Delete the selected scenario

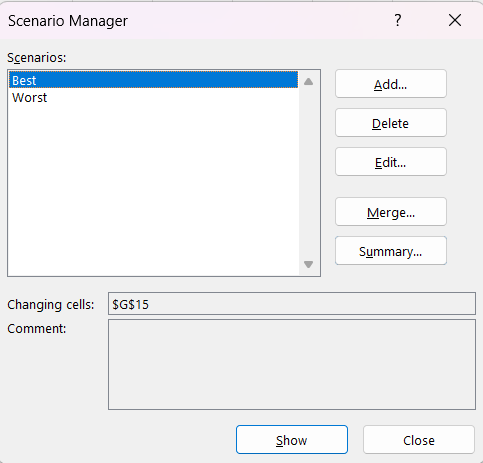click(x=391, y=123)
